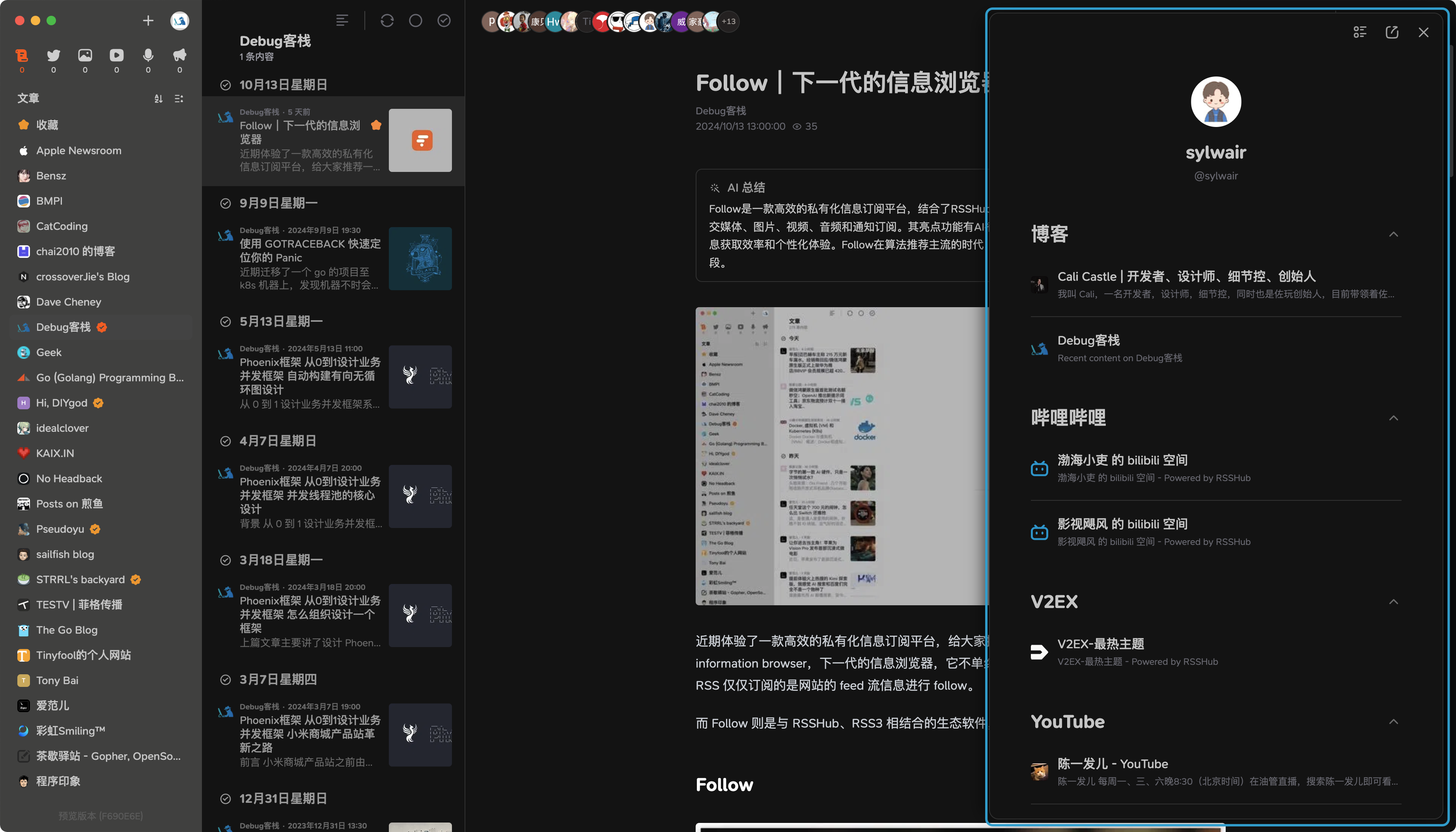The width and height of the screenshot is (1456, 832).
Task: Collapse the YouTube section chevron
Action: 1393,722
